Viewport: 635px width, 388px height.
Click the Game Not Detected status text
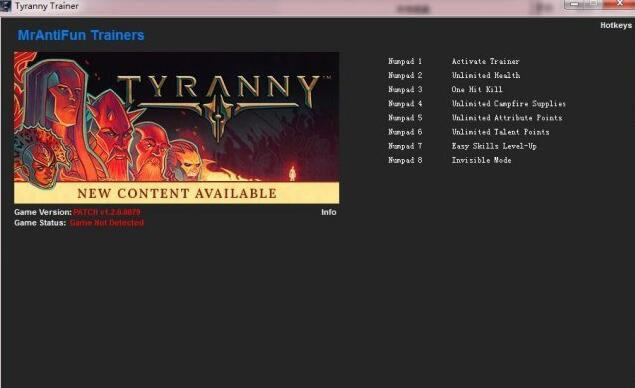tap(107, 223)
